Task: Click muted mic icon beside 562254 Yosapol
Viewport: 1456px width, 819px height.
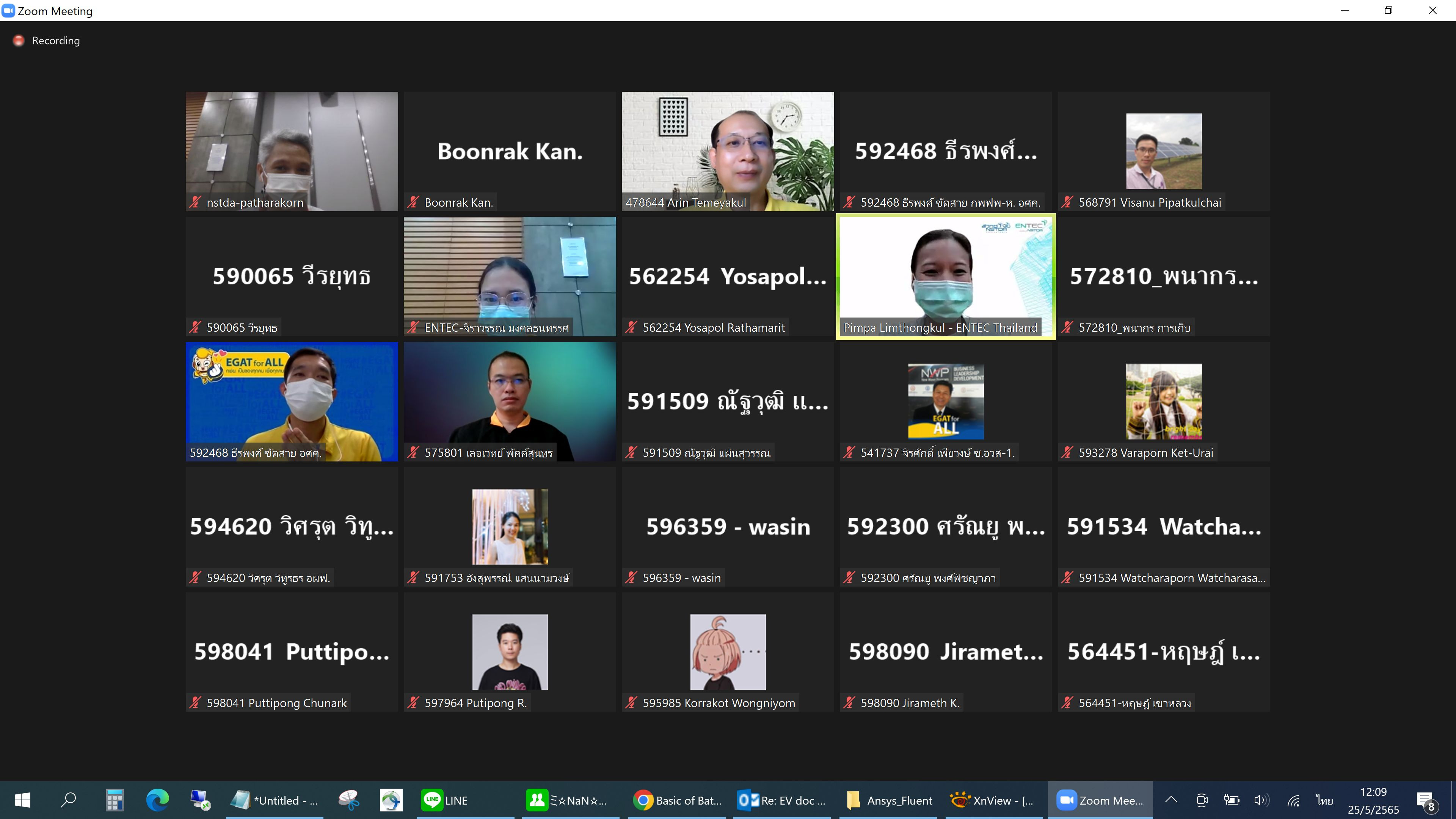Action: pyautogui.click(x=631, y=327)
